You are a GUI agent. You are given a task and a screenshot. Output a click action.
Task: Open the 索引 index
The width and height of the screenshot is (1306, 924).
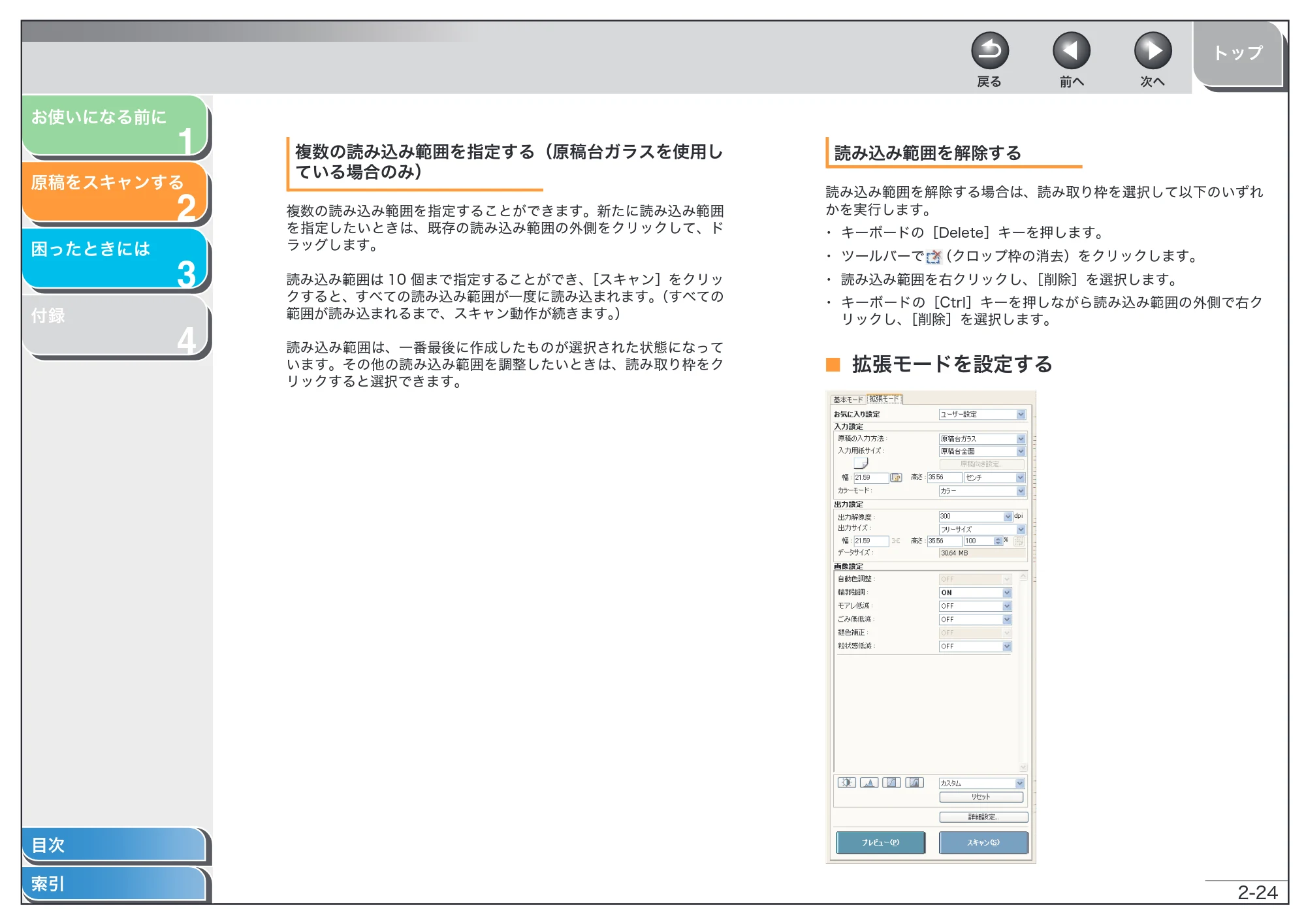(x=114, y=884)
